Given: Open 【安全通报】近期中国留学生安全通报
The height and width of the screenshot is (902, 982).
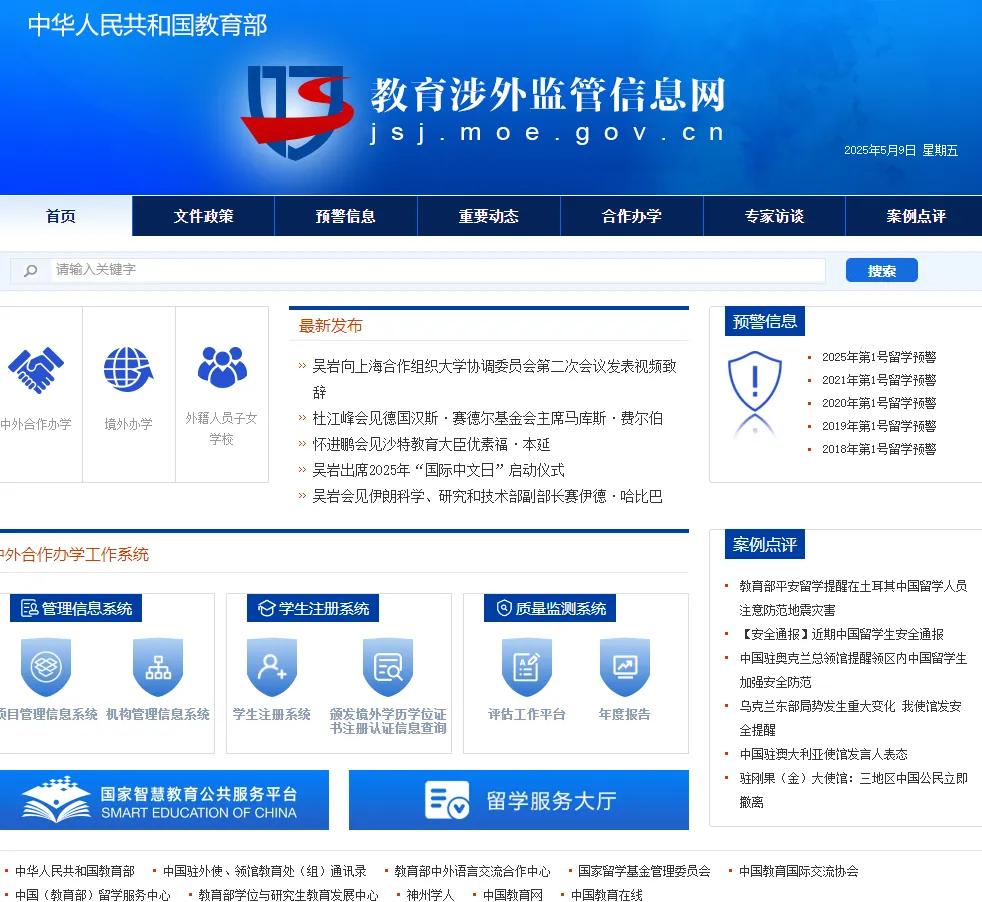Looking at the screenshot, I should 841,635.
